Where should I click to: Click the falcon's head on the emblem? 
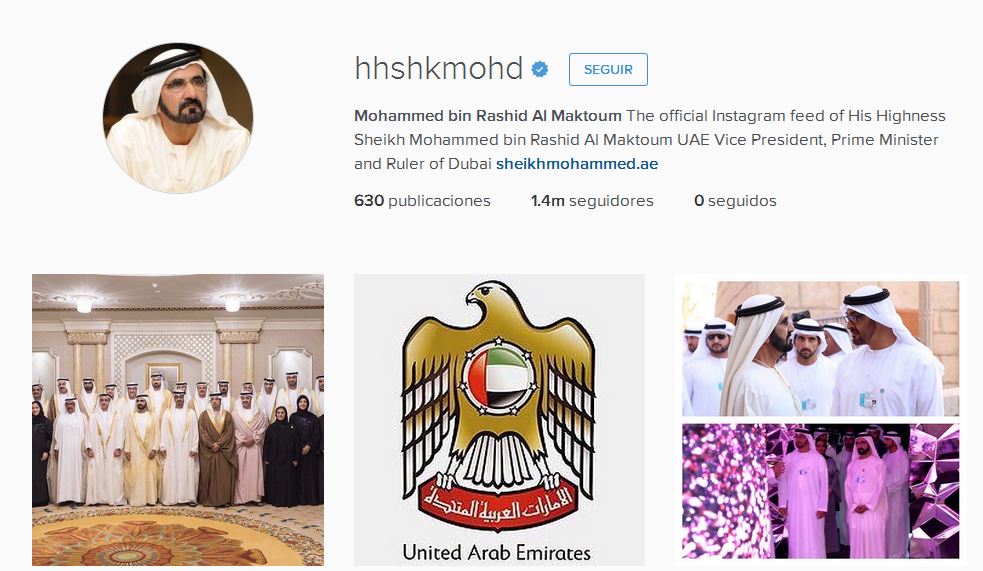tap(492, 301)
